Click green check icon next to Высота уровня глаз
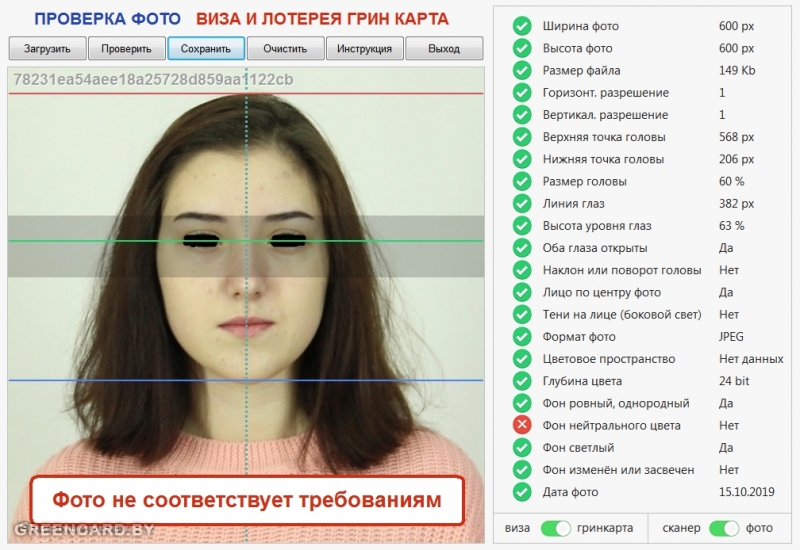The width and height of the screenshot is (800, 550). coord(522,226)
